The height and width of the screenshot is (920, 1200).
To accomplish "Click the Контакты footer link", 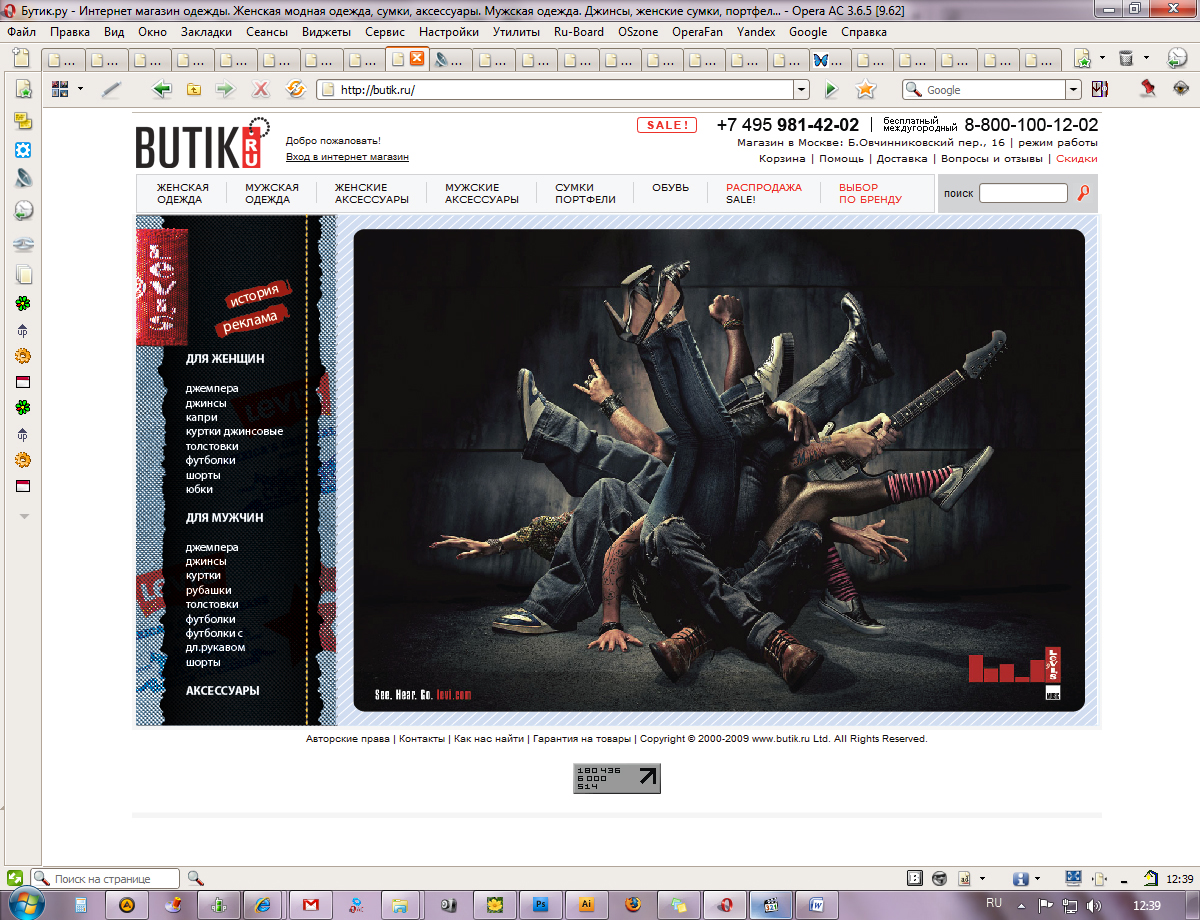I will click(x=422, y=739).
